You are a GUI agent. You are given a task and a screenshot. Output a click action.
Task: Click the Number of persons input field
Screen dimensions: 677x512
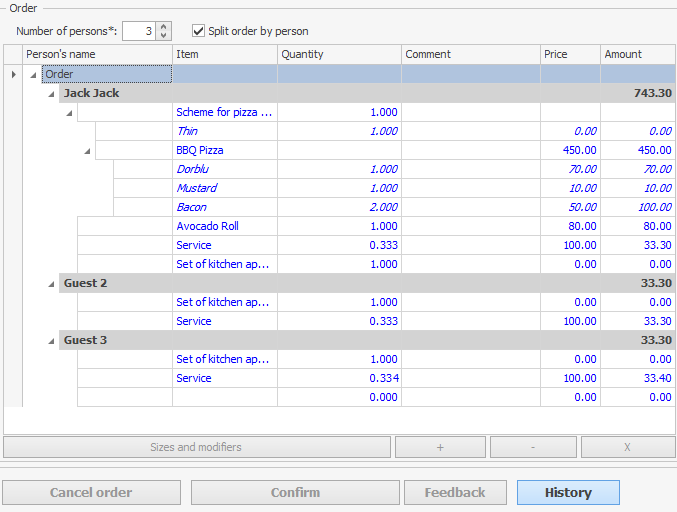click(x=139, y=31)
